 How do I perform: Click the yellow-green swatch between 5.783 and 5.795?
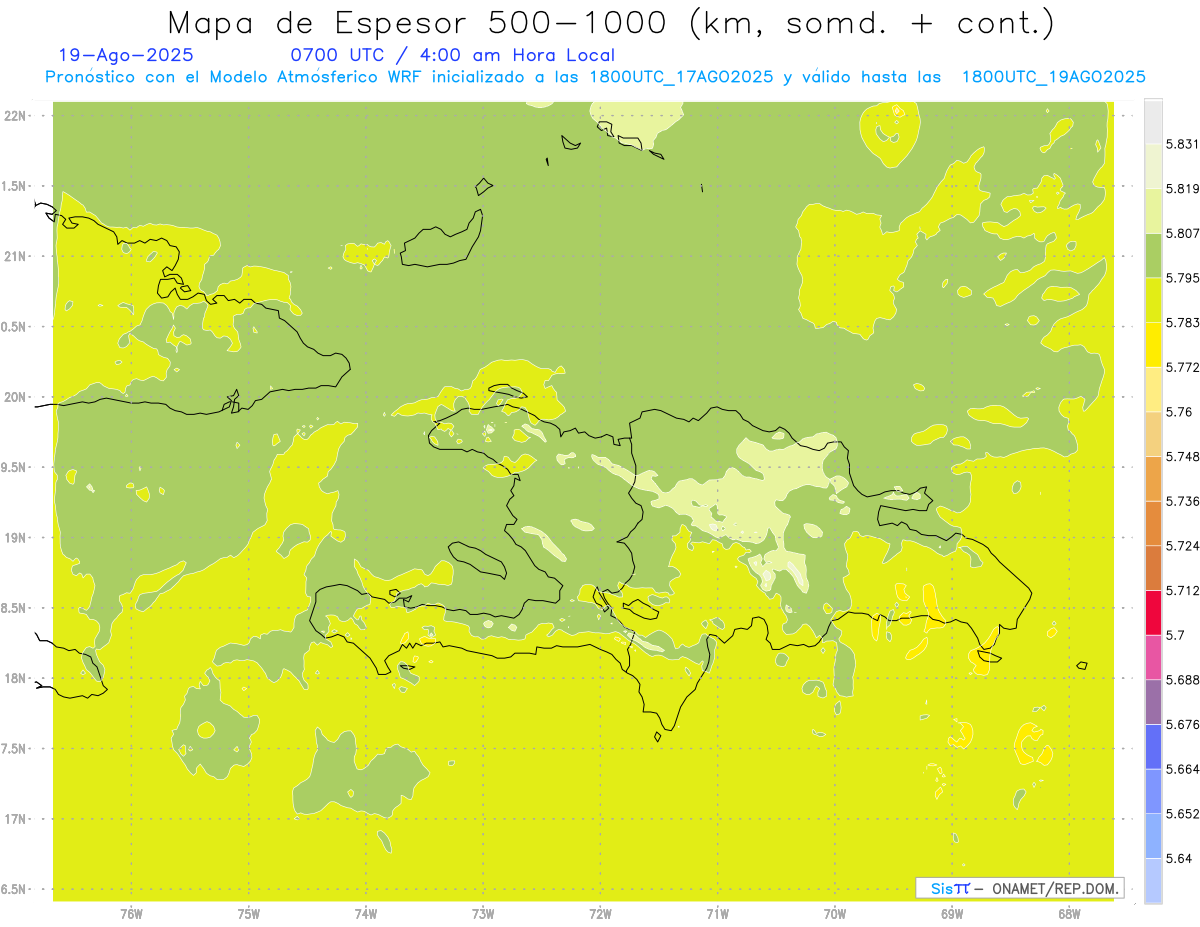pyautogui.click(x=1153, y=300)
